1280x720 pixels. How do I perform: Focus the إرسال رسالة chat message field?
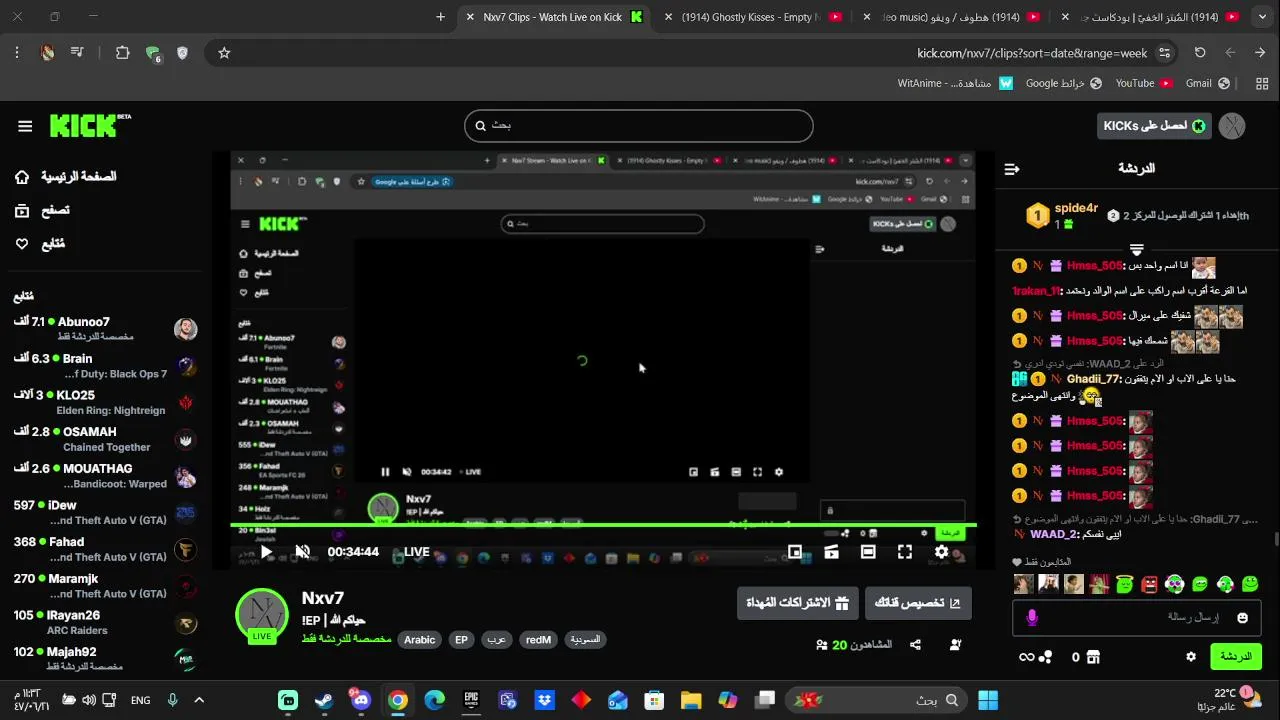pyautogui.click(x=1137, y=618)
